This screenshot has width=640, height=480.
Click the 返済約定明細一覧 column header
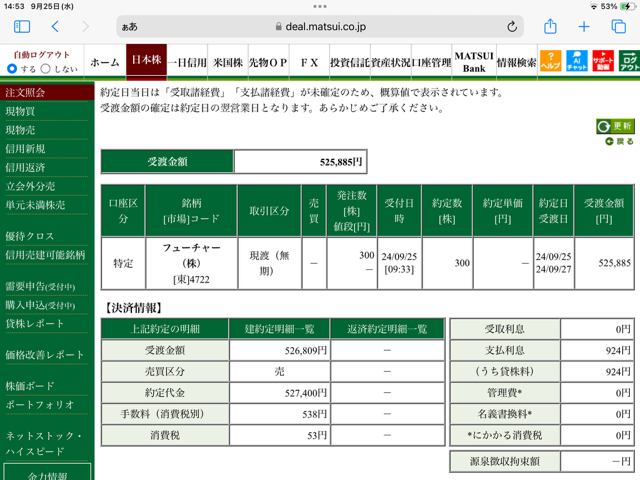[387, 329]
